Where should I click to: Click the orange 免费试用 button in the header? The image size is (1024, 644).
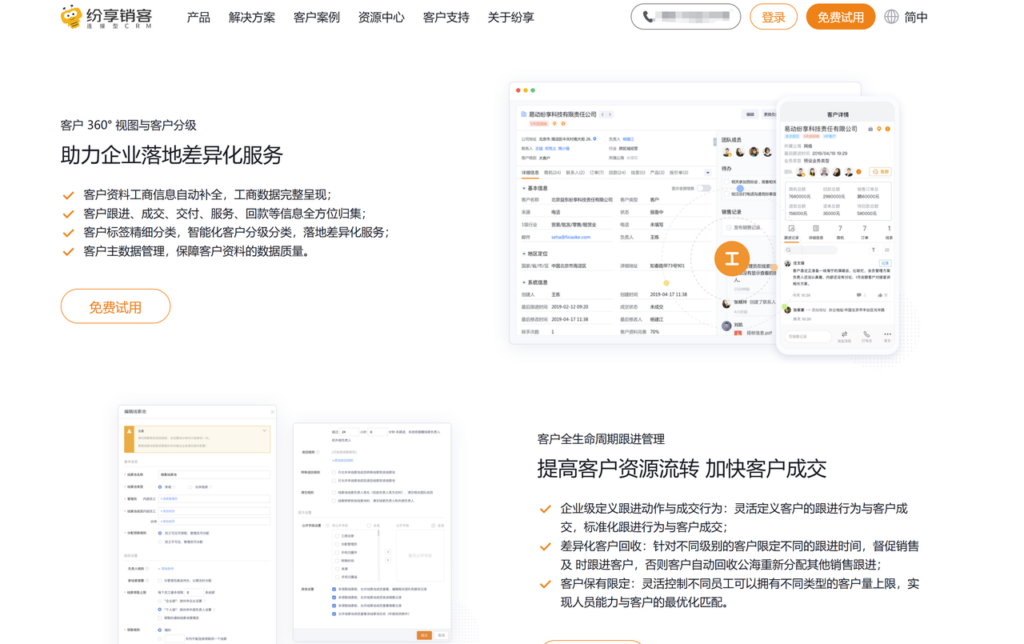click(x=840, y=18)
